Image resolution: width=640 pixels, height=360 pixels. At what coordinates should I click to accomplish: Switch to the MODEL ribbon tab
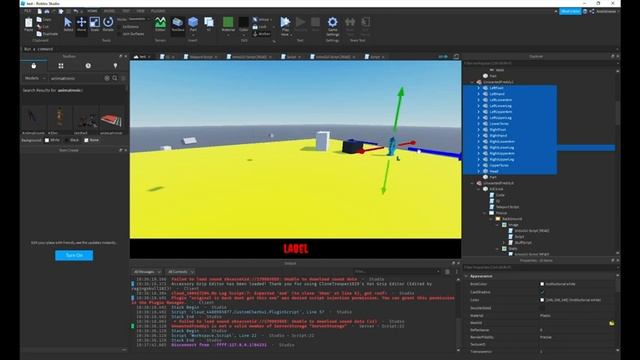109,11
